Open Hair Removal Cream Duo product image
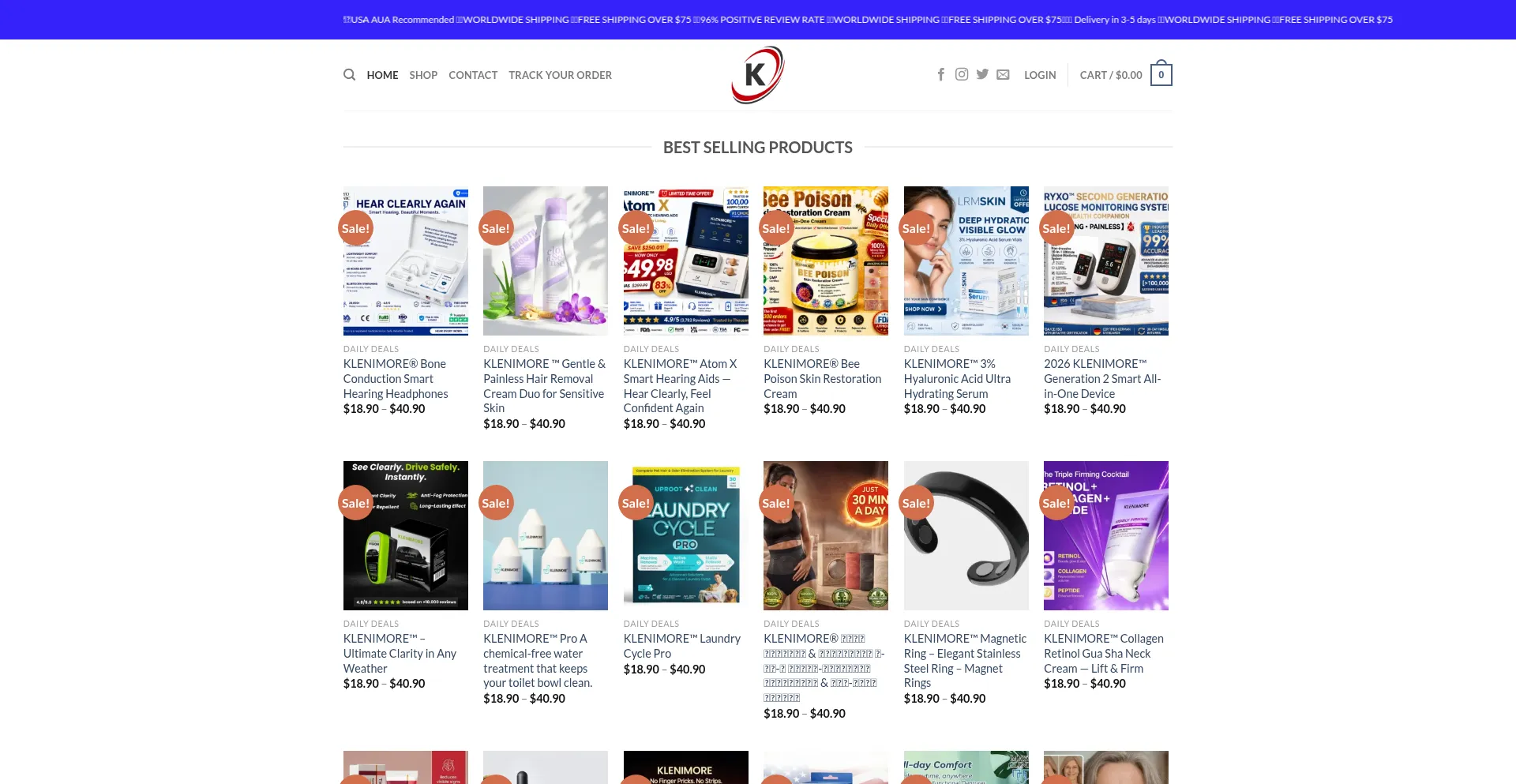Viewport: 1516px width, 784px height. pos(546,261)
